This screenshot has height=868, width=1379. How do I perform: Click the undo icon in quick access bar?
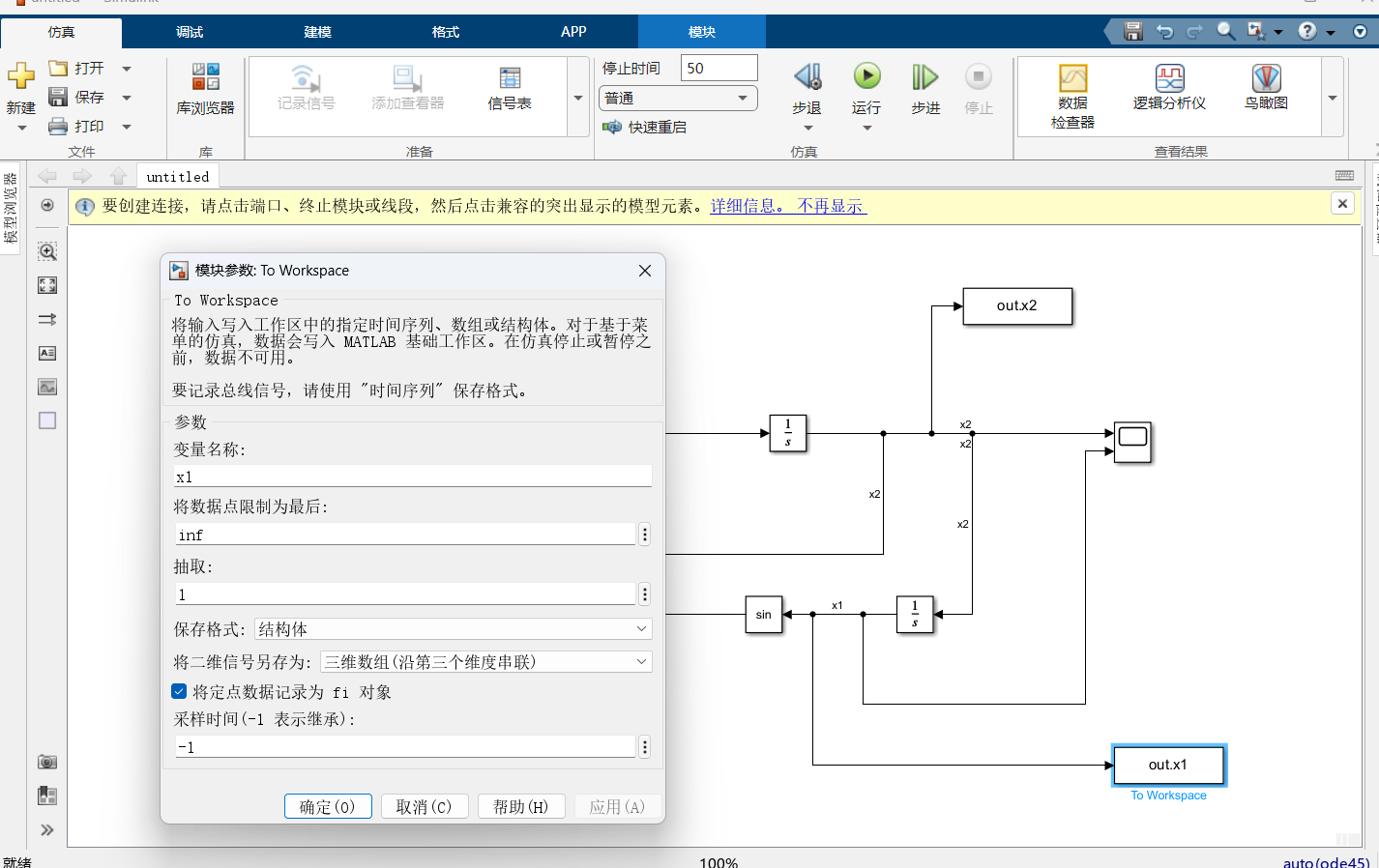(1164, 31)
